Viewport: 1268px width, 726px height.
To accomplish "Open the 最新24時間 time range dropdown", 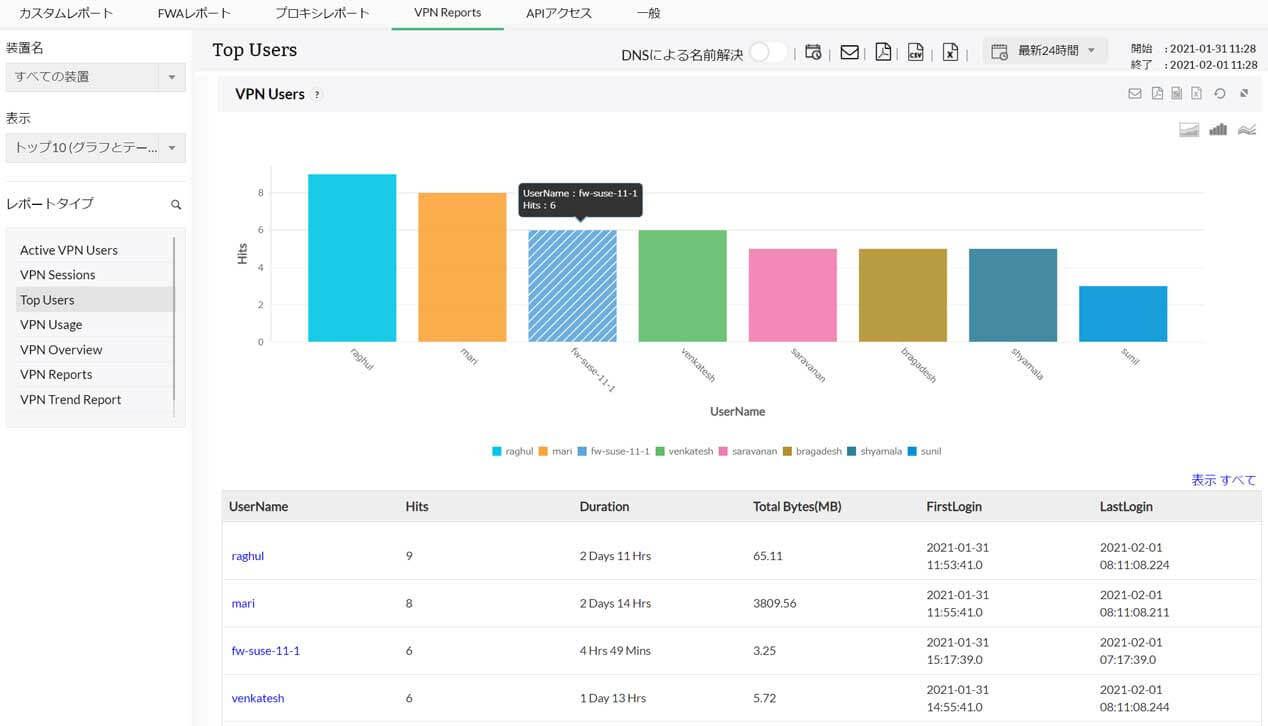I will 1045,51.
